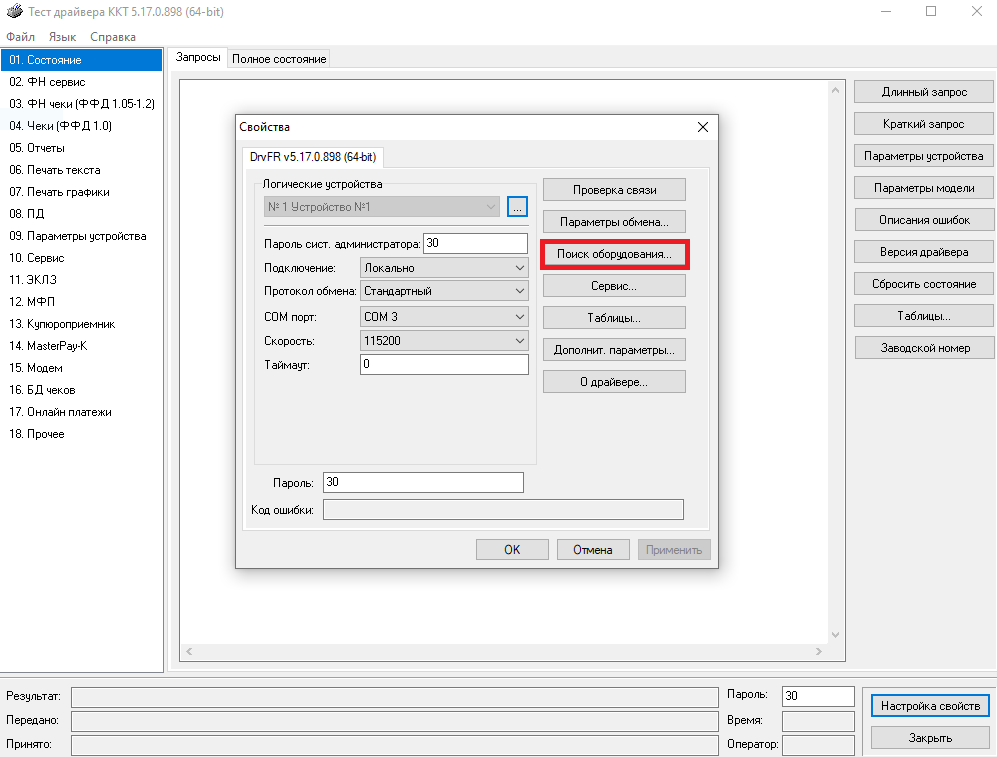This screenshot has width=997, height=757.
Task: Click the Поиск оборудования button
Action: (614, 255)
